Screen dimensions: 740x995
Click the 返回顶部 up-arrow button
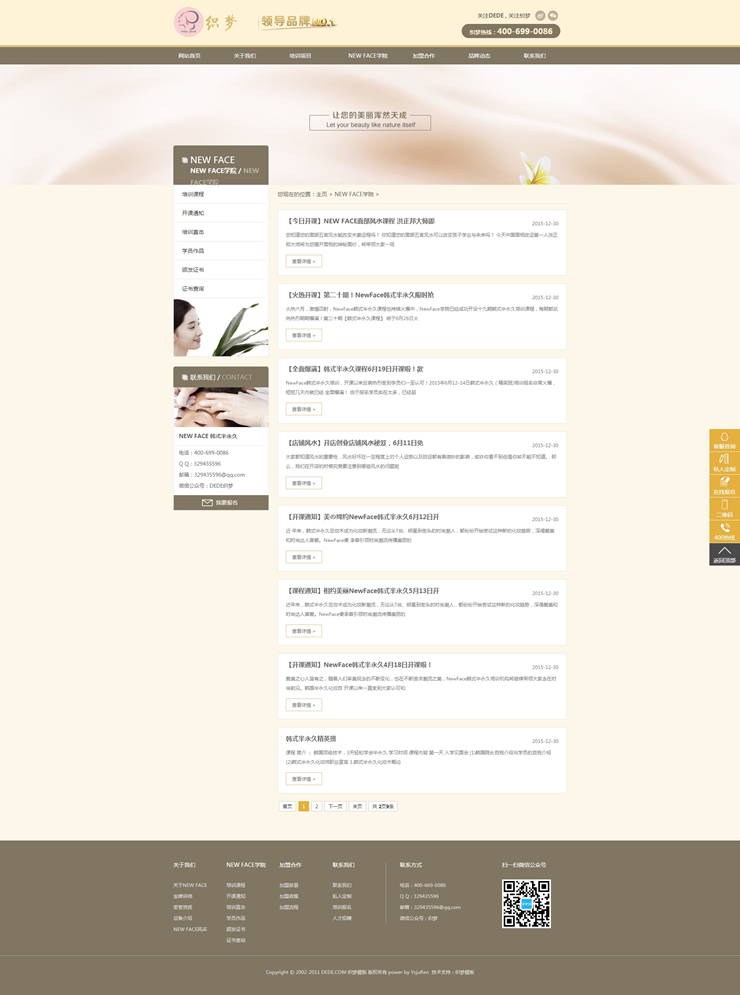(x=724, y=554)
